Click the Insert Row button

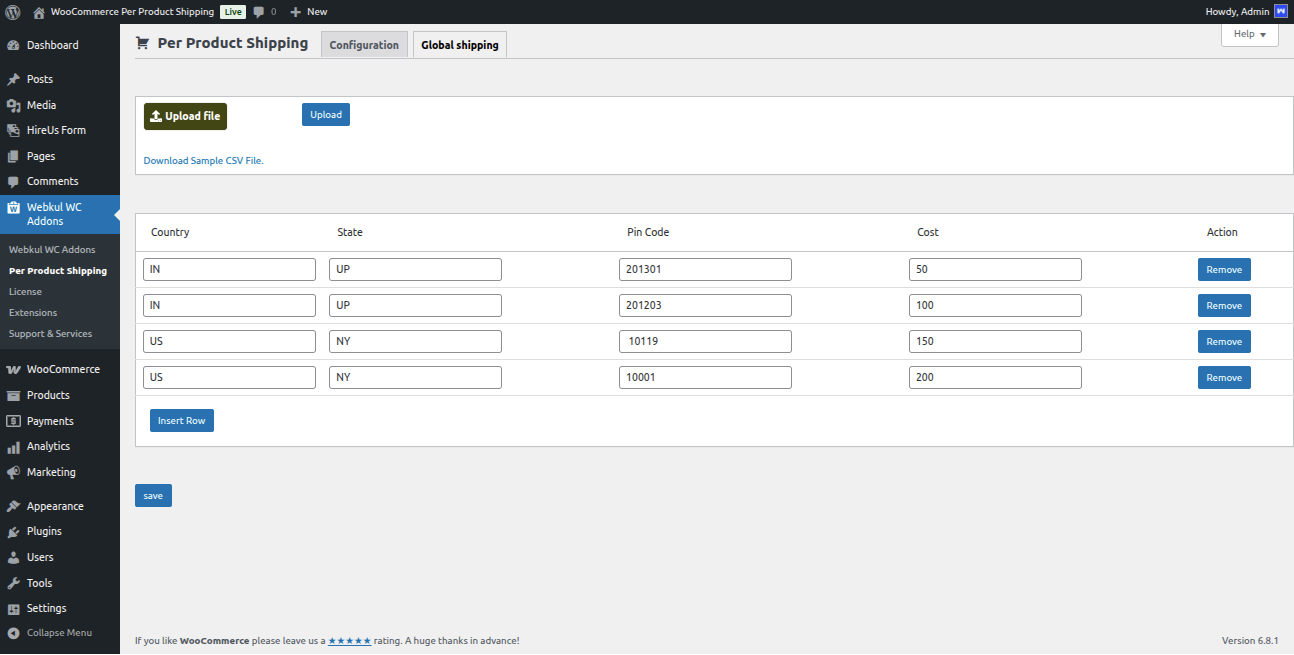181,420
